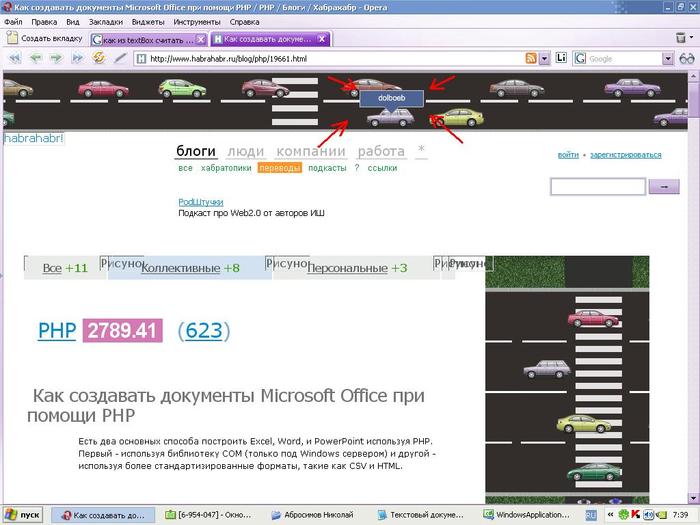Select the хабратопики filter
The height and width of the screenshot is (525, 700).
click(226, 168)
